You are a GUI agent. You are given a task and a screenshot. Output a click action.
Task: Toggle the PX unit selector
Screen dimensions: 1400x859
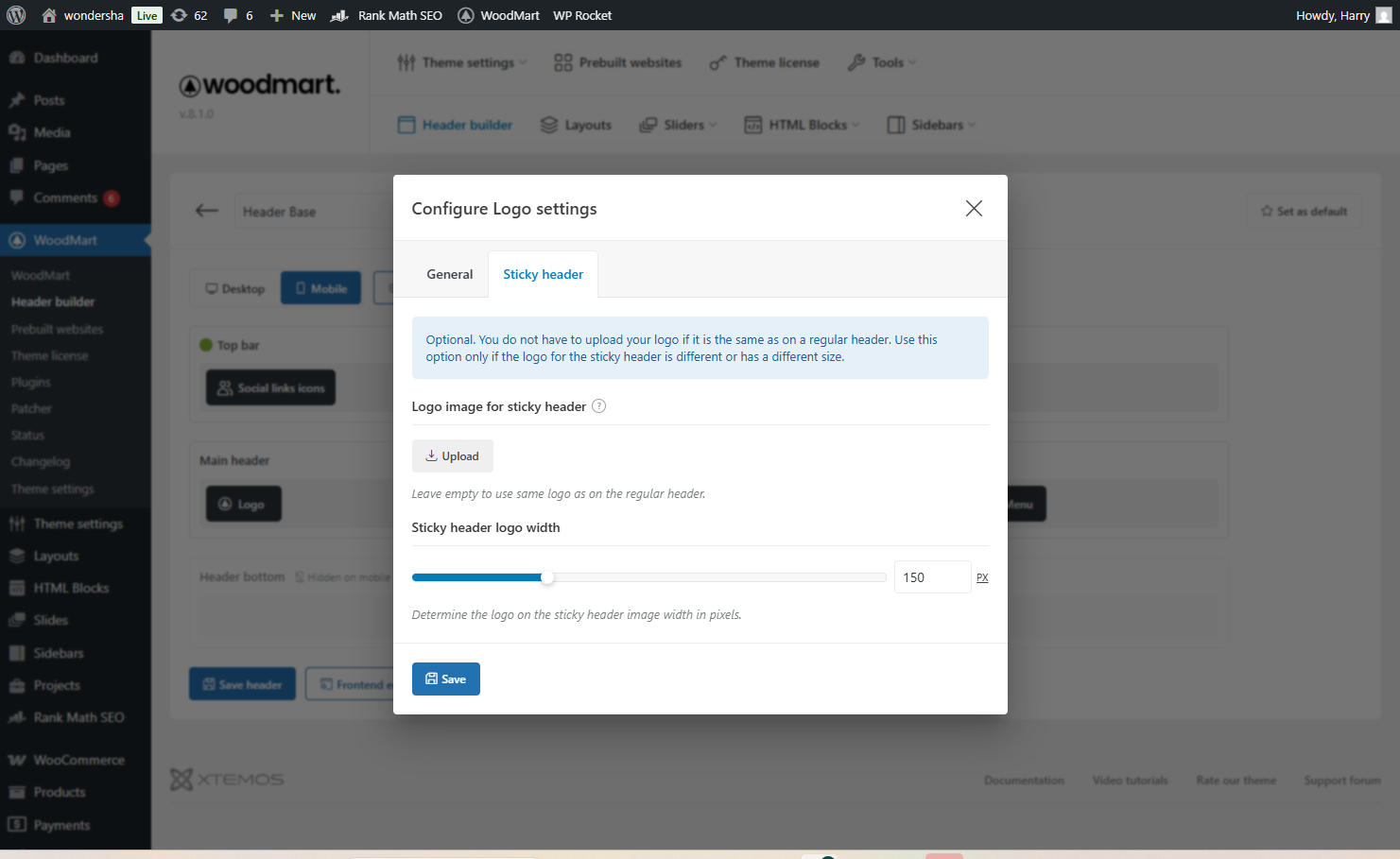[982, 577]
